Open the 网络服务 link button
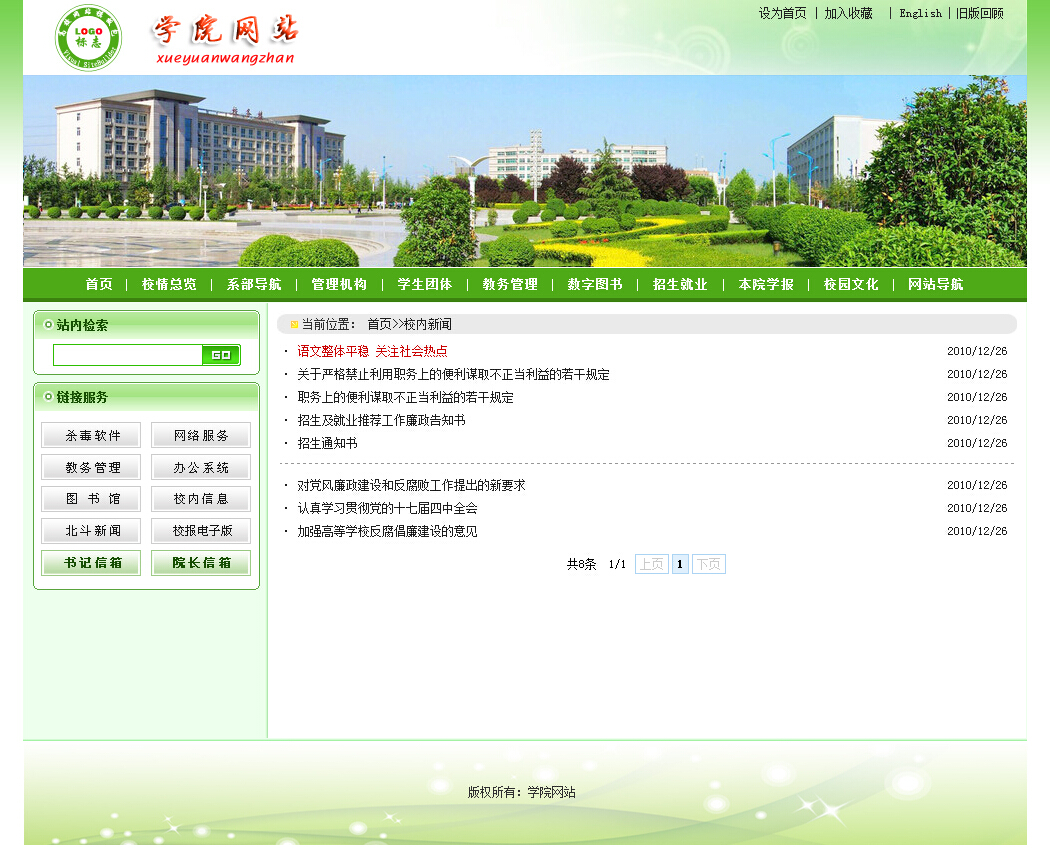This screenshot has width=1050, height=868. coord(201,435)
